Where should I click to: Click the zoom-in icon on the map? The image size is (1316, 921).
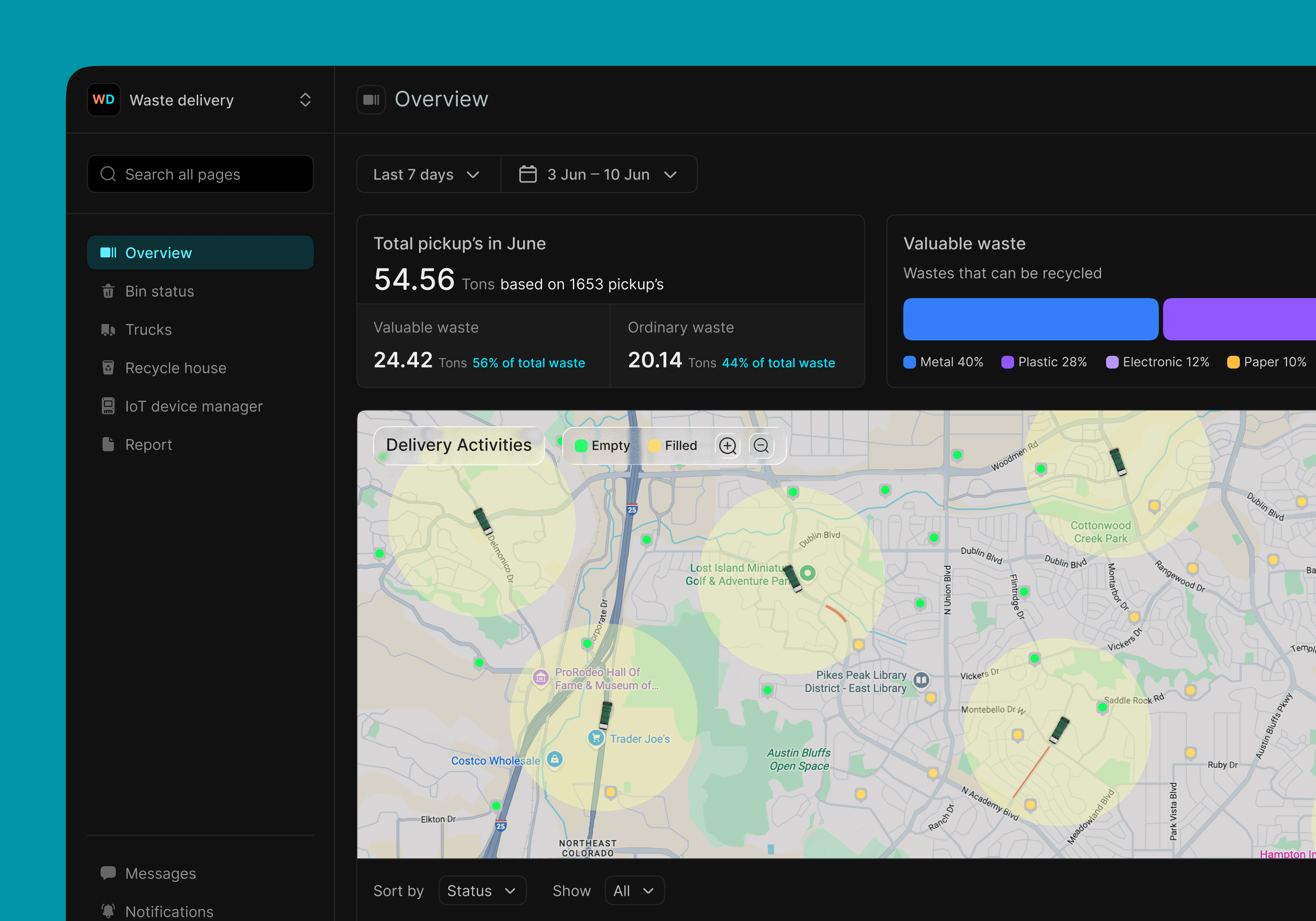[728, 445]
